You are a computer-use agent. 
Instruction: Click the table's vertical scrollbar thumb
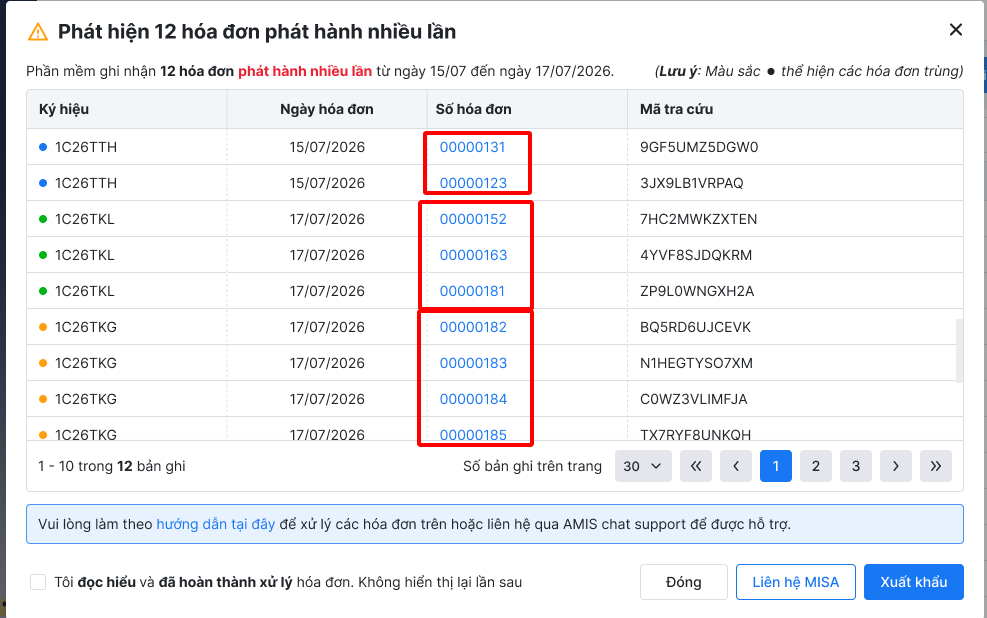[959, 351]
